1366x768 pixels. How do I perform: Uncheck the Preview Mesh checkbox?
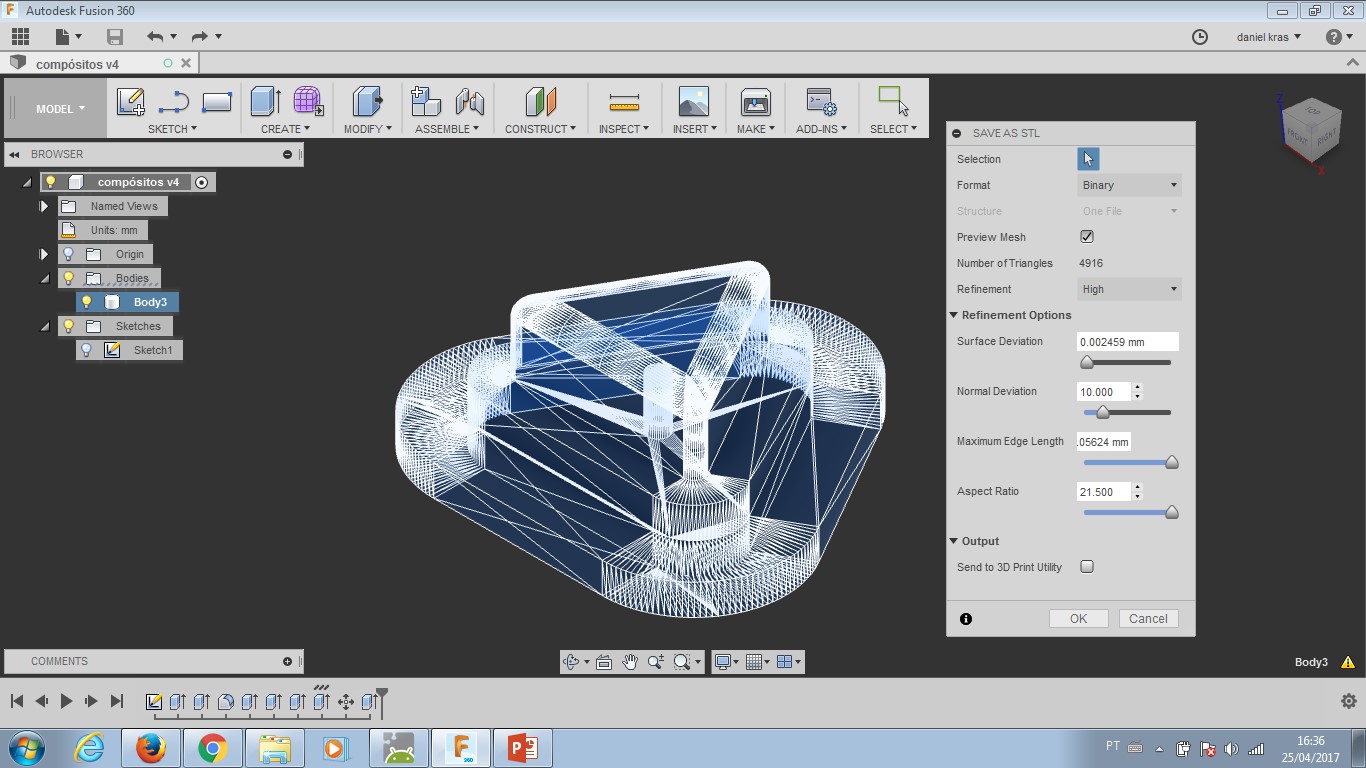click(x=1087, y=237)
